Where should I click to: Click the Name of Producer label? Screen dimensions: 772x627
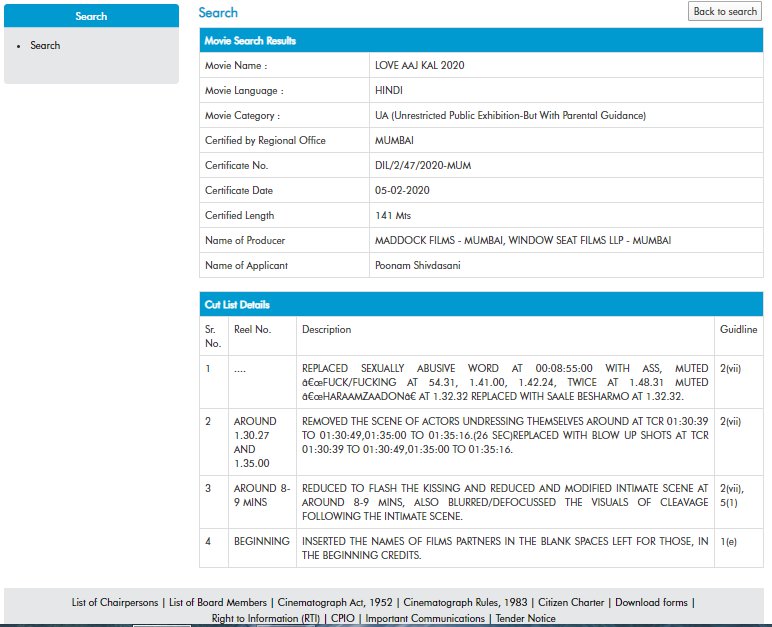pyautogui.click(x=245, y=240)
